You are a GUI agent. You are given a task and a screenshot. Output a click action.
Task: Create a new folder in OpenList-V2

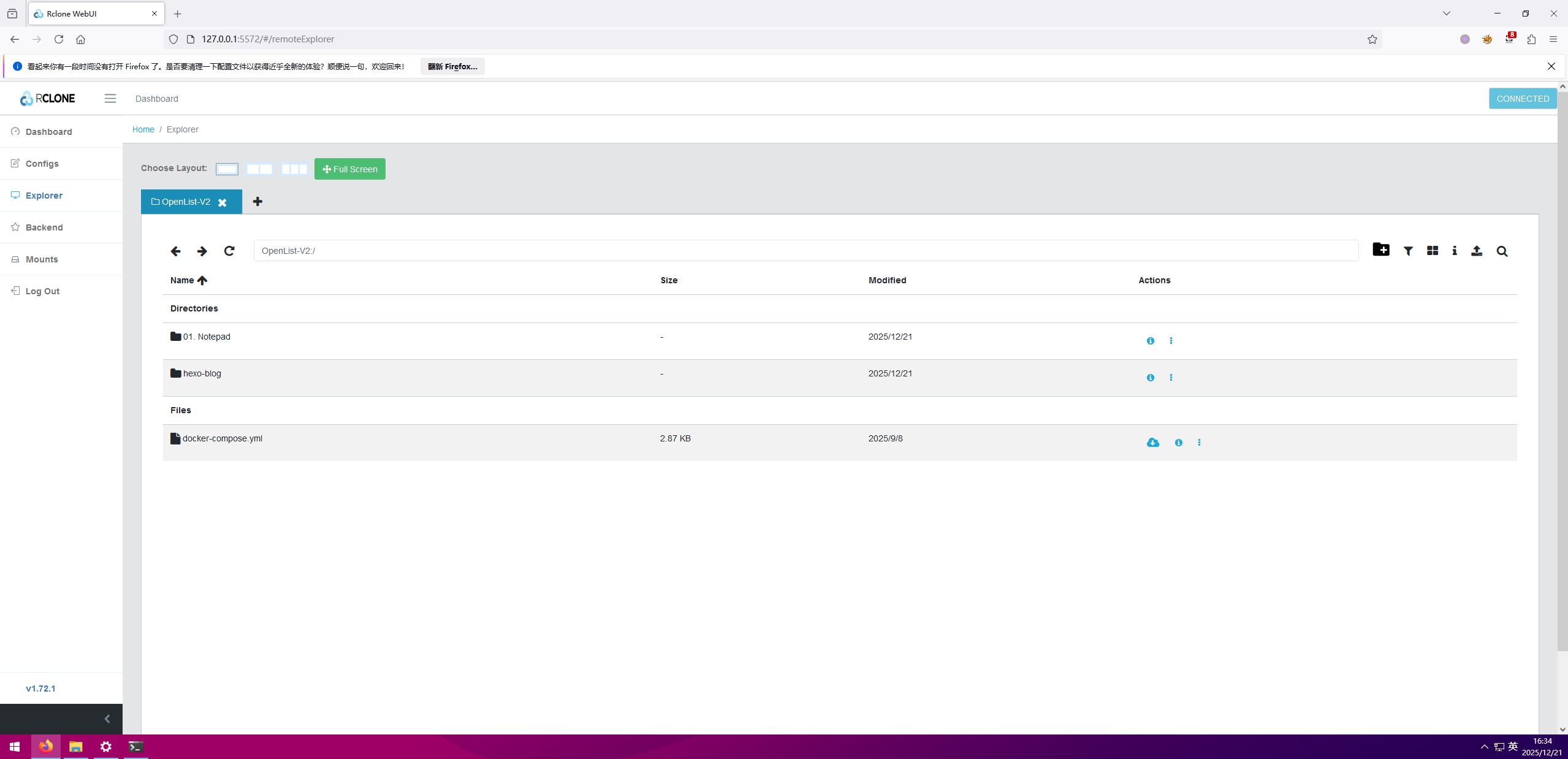coord(1380,250)
